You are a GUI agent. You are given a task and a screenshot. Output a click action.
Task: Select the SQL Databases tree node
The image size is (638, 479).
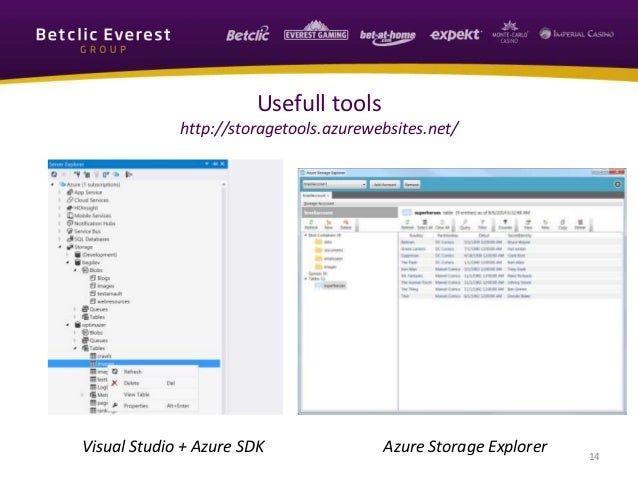[88, 239]
